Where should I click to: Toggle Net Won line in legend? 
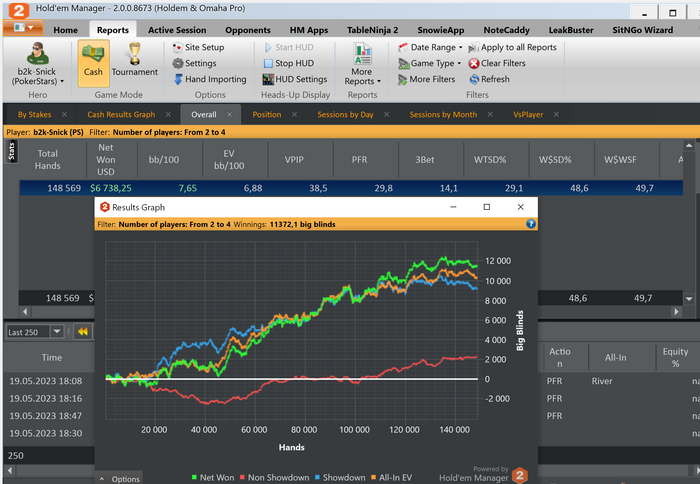click(212, 478)
